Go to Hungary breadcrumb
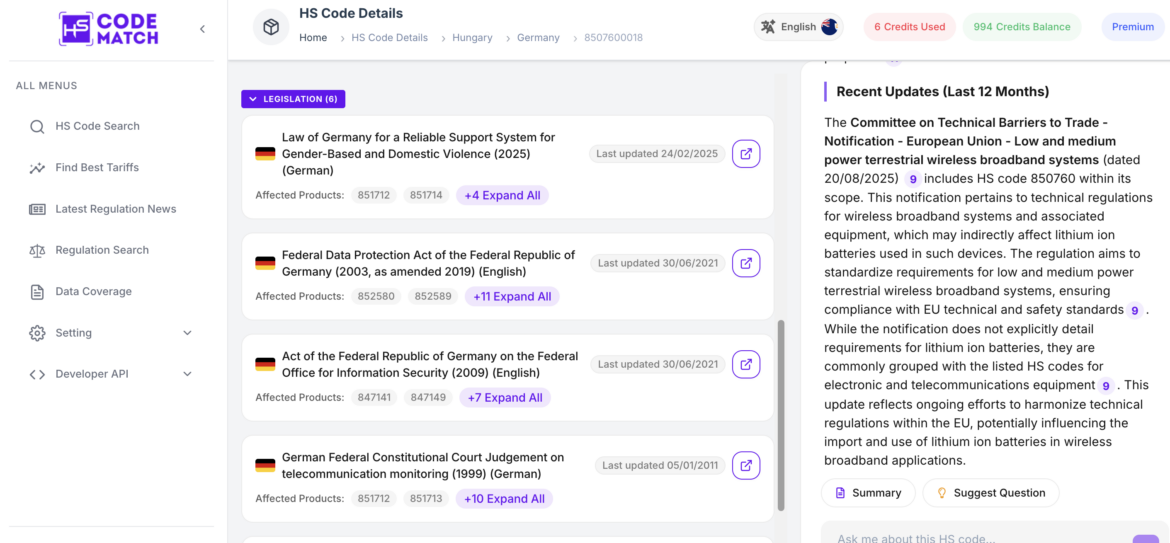This screenshot has height=543, width=1170. (x=472, y=37)
